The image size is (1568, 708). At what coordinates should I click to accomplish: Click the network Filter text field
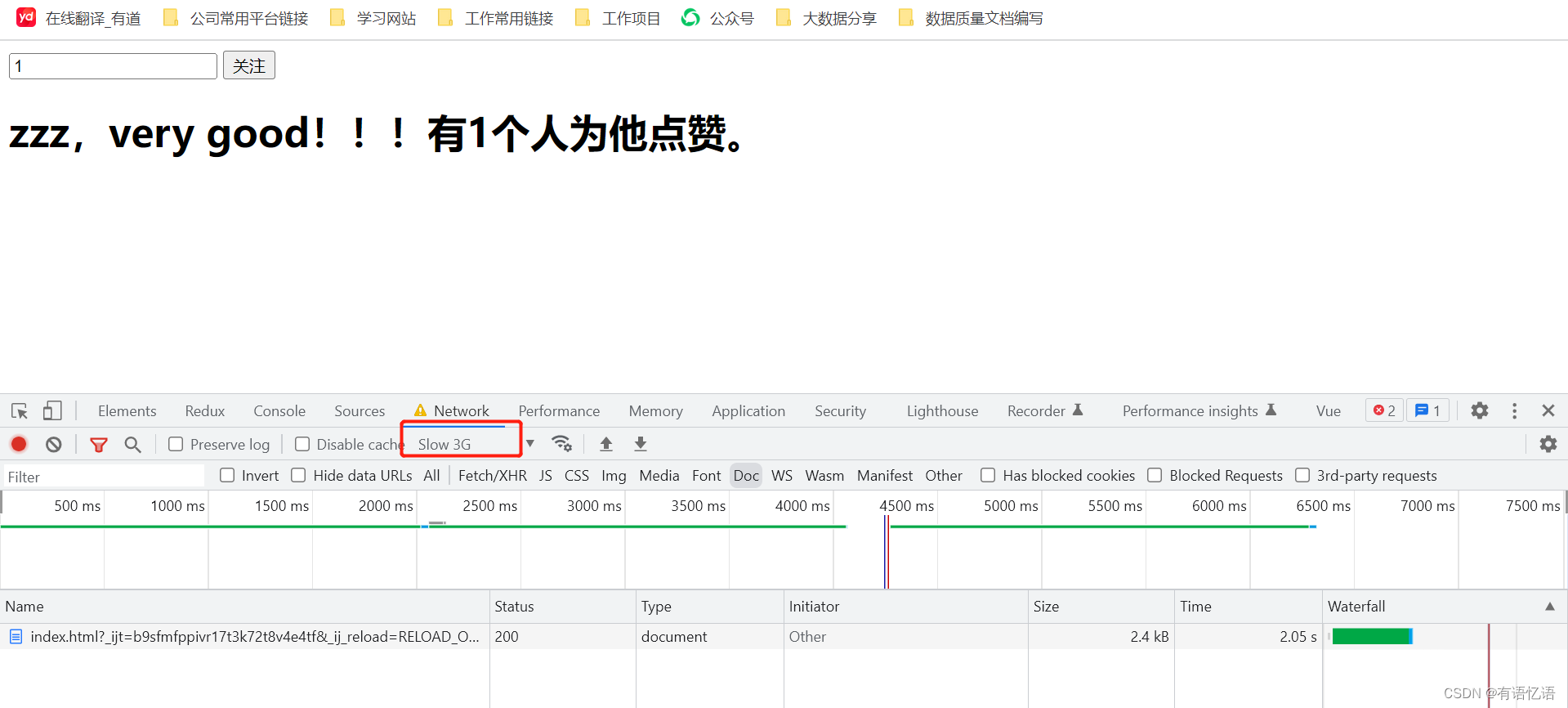pos(103,476)
